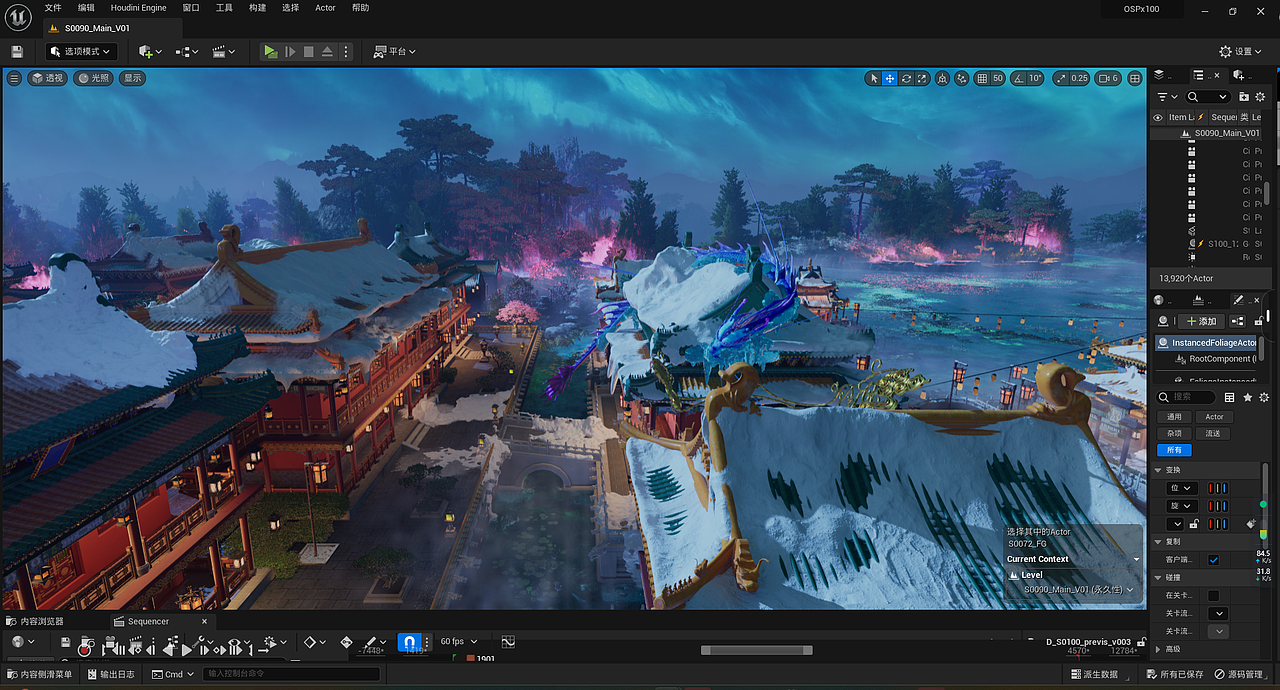This screenshot has height=690, width=1280.
Task: Choose the scale tool
Action: click(x=922, y=78)
